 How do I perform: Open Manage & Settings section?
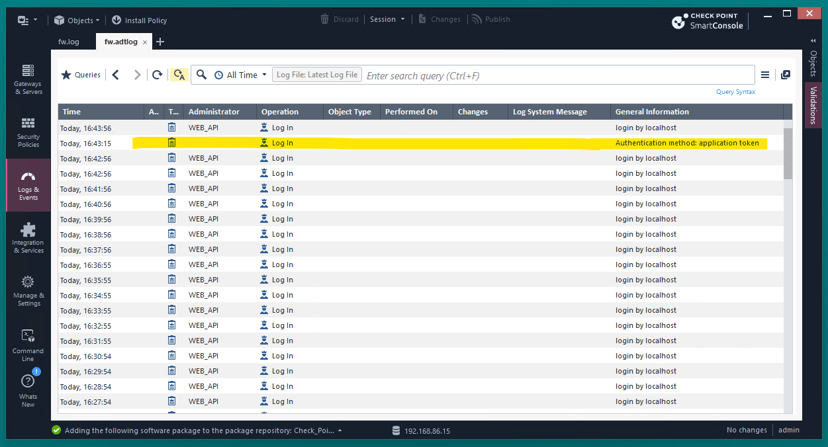tap(28, 291)
